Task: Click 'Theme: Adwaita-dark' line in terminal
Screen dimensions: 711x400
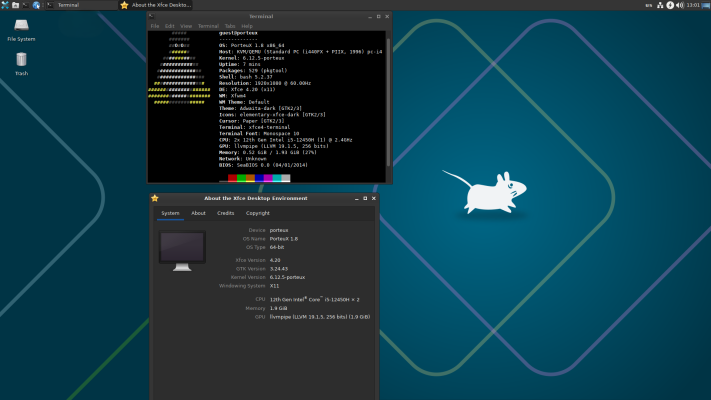Action: coord(260,108)
